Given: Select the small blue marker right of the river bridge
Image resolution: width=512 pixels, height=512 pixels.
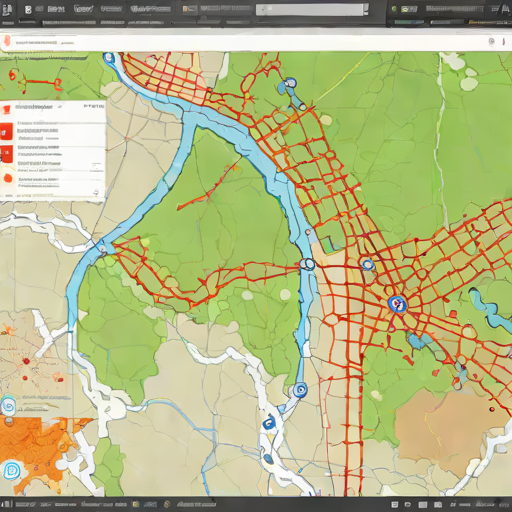Looking at the screenshot, I should [368, 265].
